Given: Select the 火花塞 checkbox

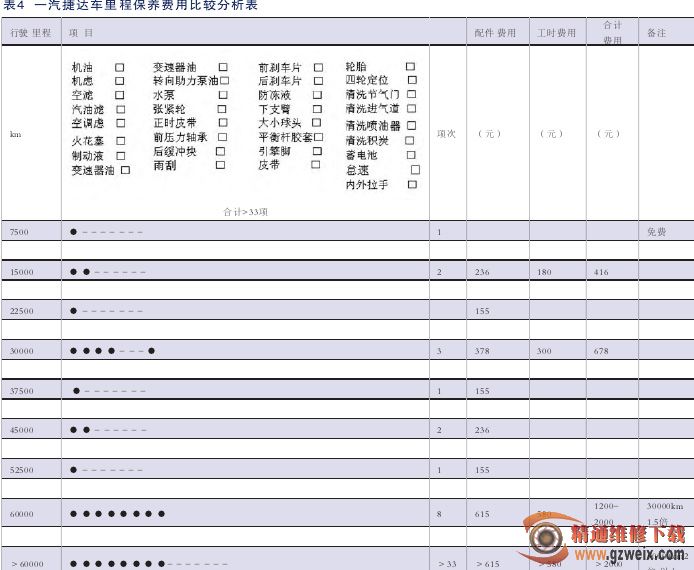Looking at the screenshot, I should coord(120,141).
